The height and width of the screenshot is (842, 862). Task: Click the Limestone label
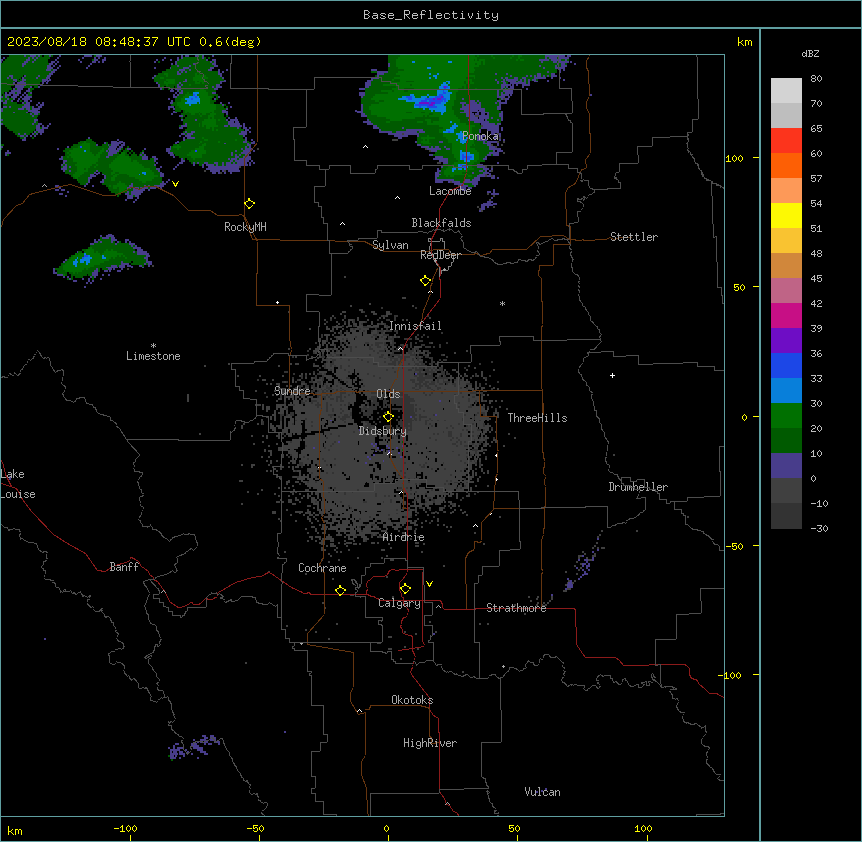(153, 356)
